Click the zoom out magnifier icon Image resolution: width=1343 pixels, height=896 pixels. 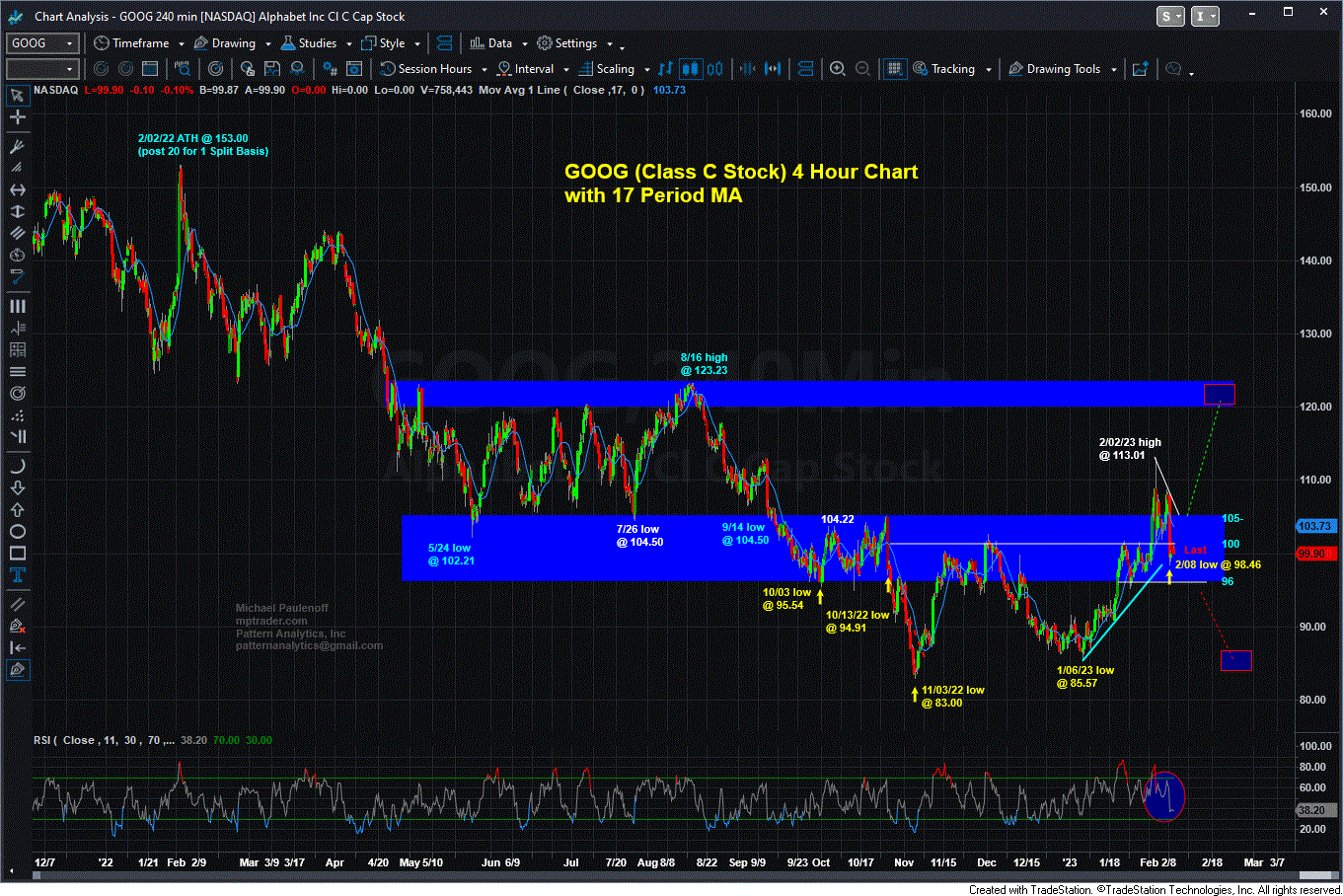coord(862,69)
